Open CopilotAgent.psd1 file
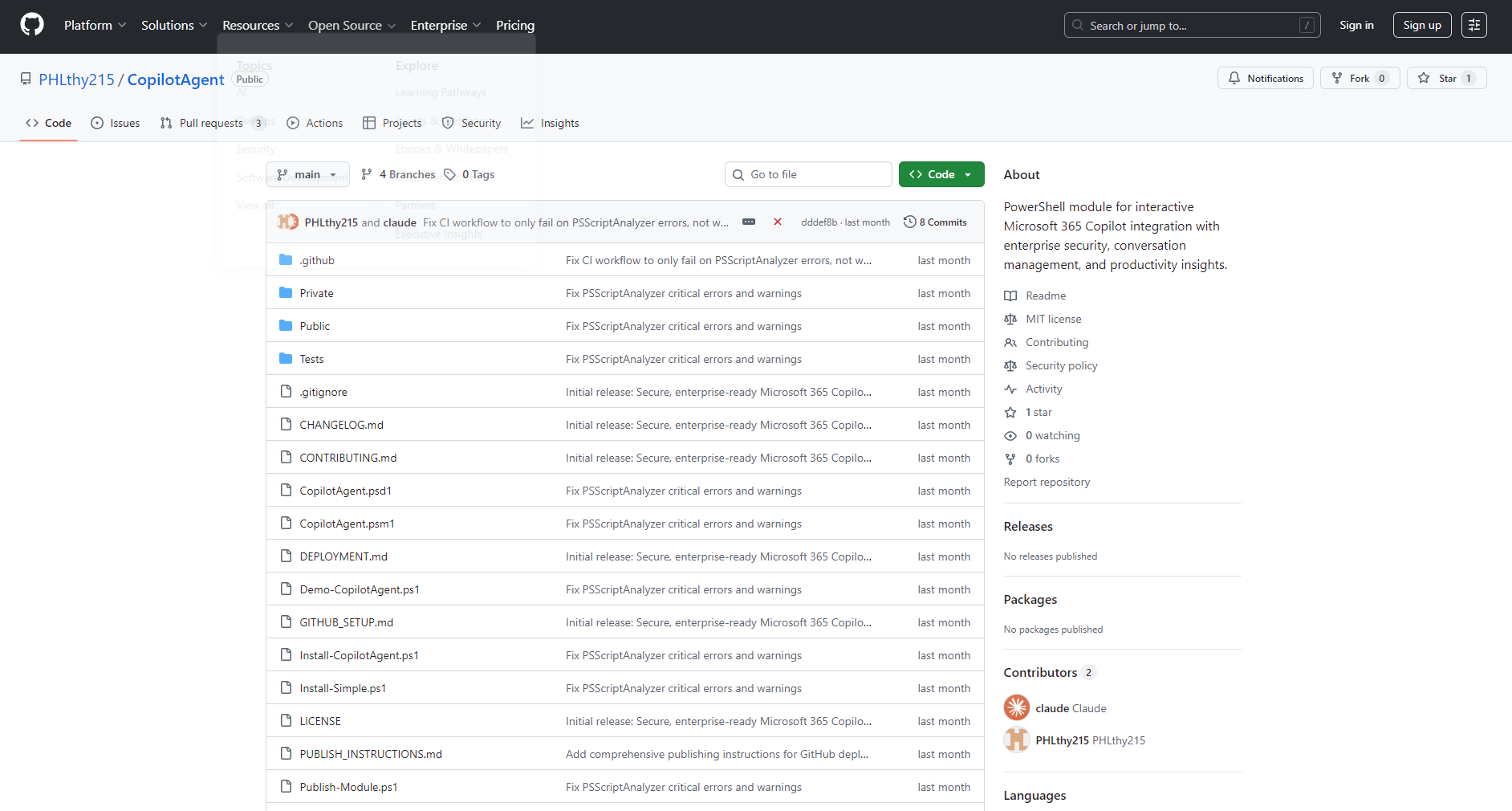 [345, 491]
